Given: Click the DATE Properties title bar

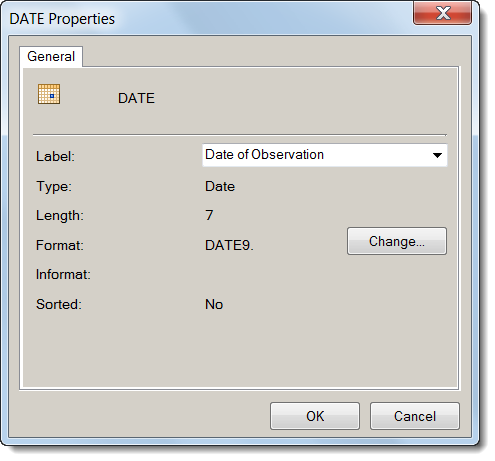Looking at the screenshot, I should point(207,18).
